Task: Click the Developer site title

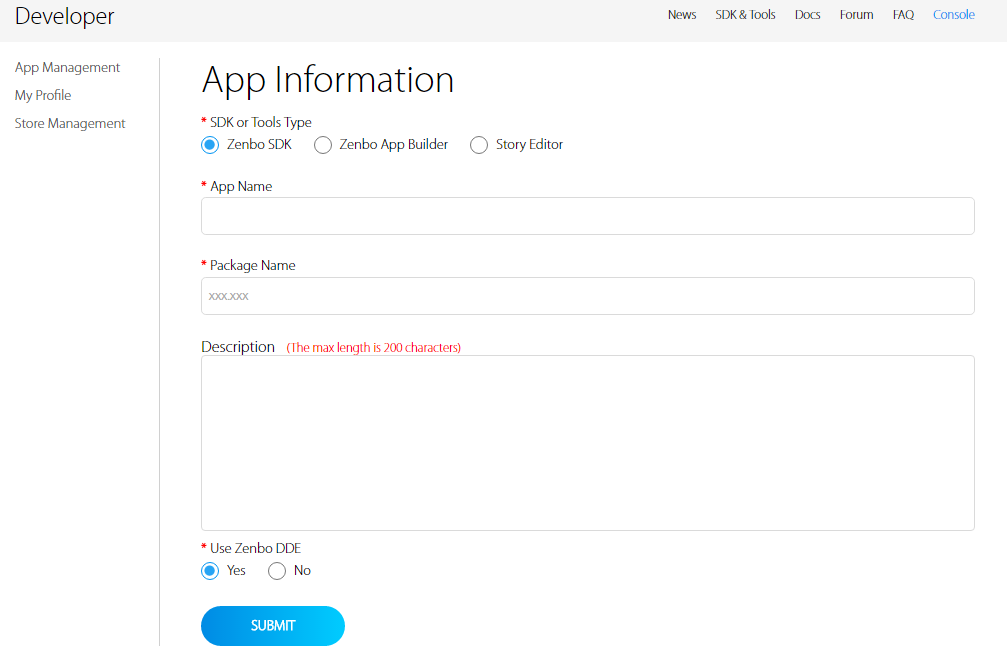Action: pos(64,16)
